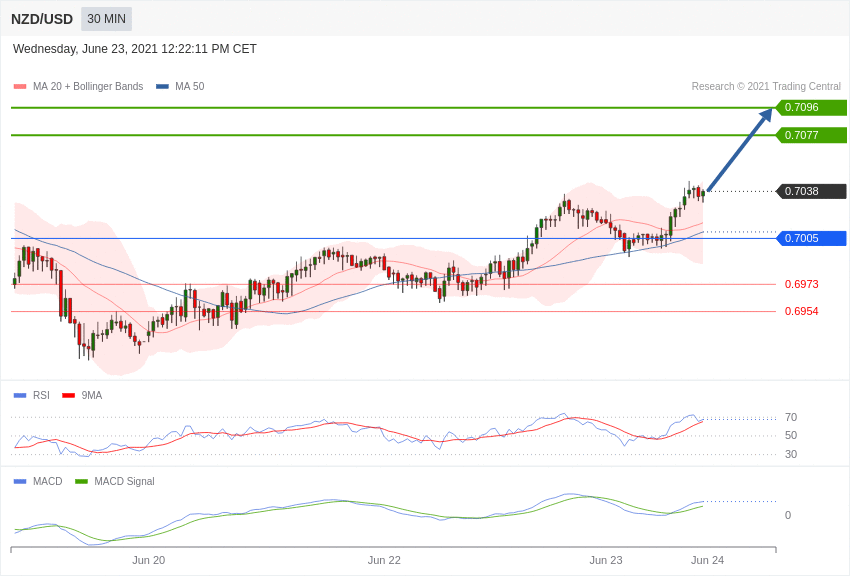Click the blue 0.7005 pivot price tag
Image resolution: width=850 pixels, height=576 pixels.
click(811, 238)
